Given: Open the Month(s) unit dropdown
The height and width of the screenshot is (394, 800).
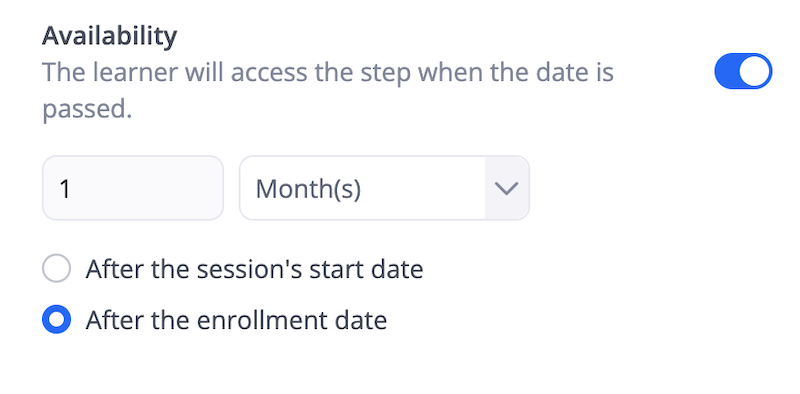Looking at the screenshot, I should pyautogui.click(x=384, y=188).
